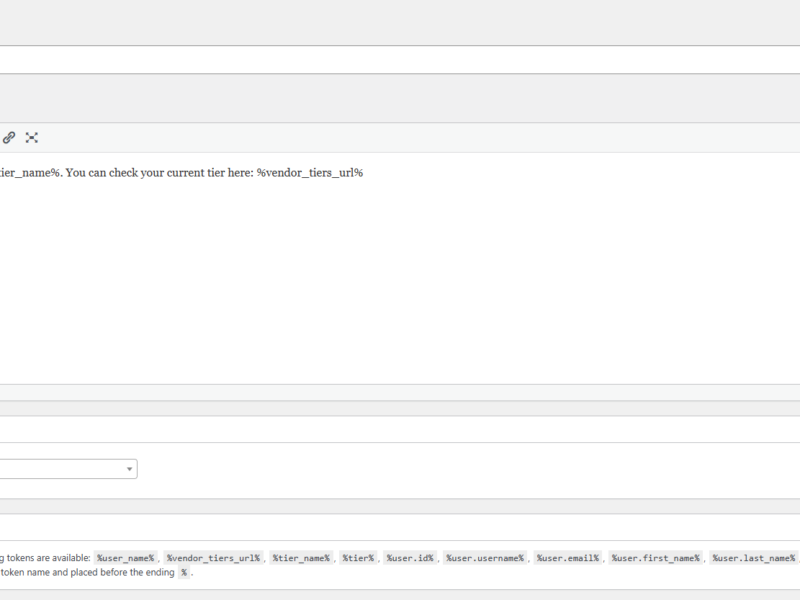Click the insert link icon in editor toolbar
Image resolution: width=800 pixels, height=600 pixels.
pos(9,138)
